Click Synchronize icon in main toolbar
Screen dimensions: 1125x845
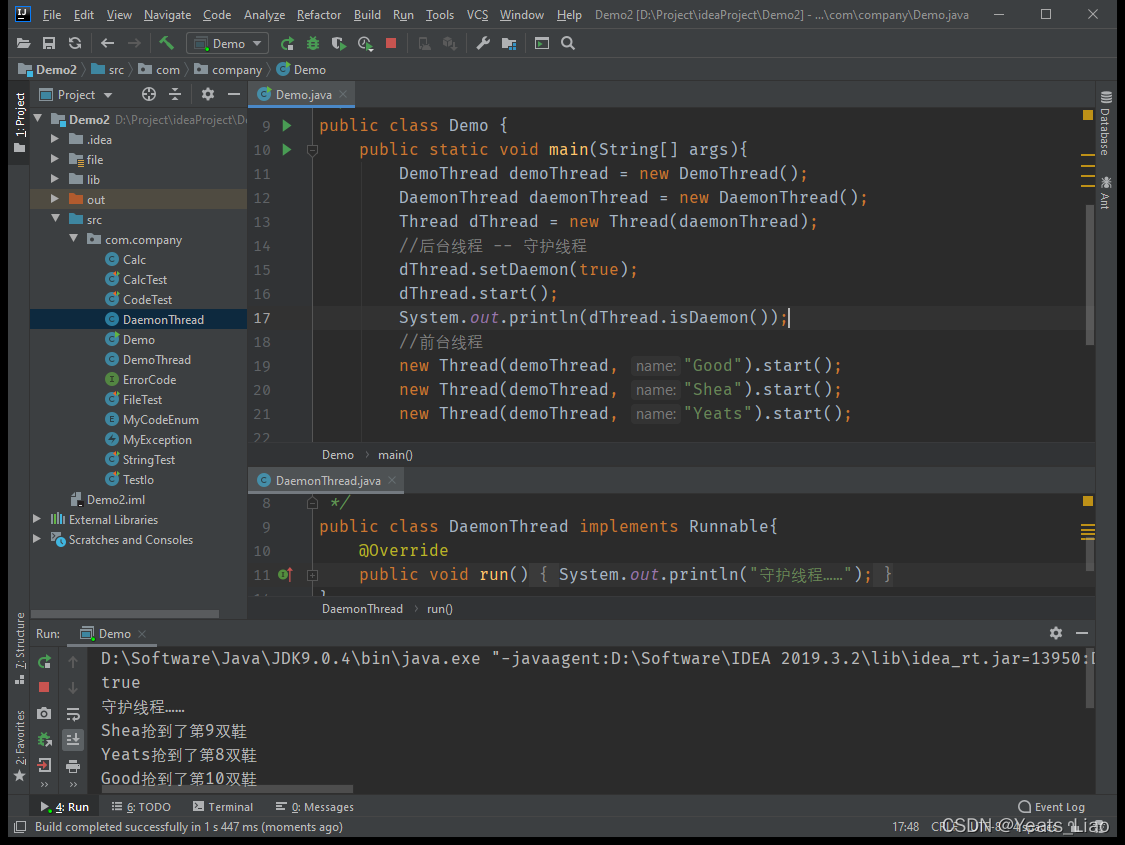tap(75, 43)
